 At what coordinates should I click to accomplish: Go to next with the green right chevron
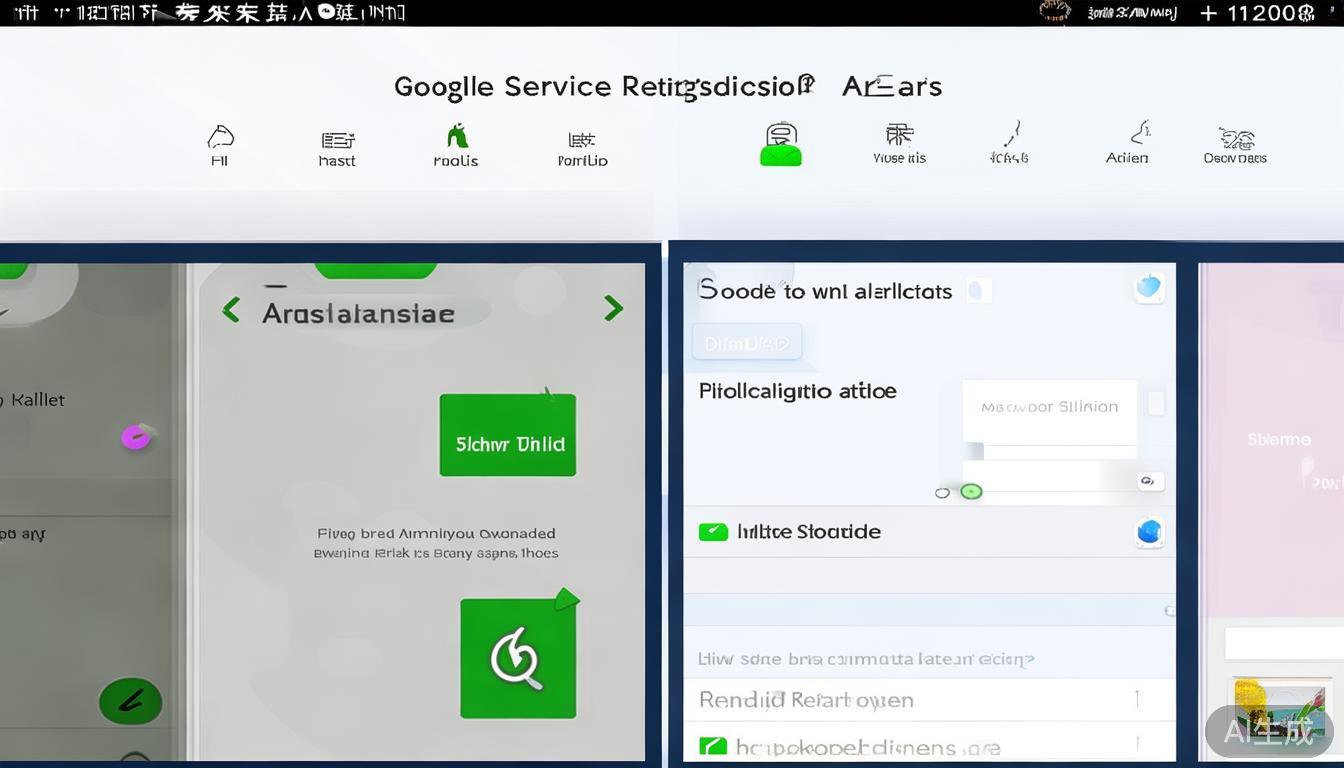613,309
